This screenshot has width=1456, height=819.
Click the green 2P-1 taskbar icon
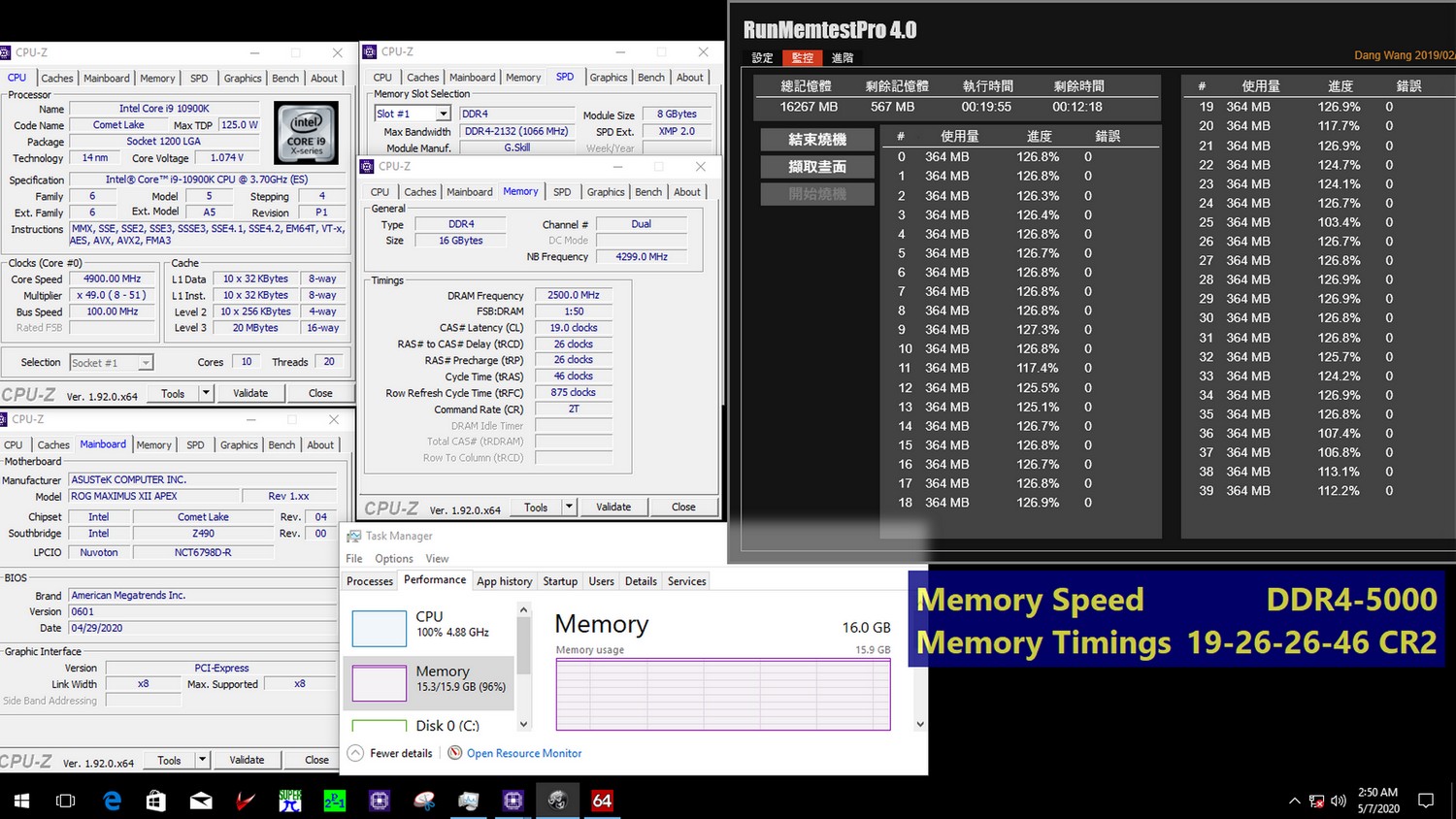[335, 801]
